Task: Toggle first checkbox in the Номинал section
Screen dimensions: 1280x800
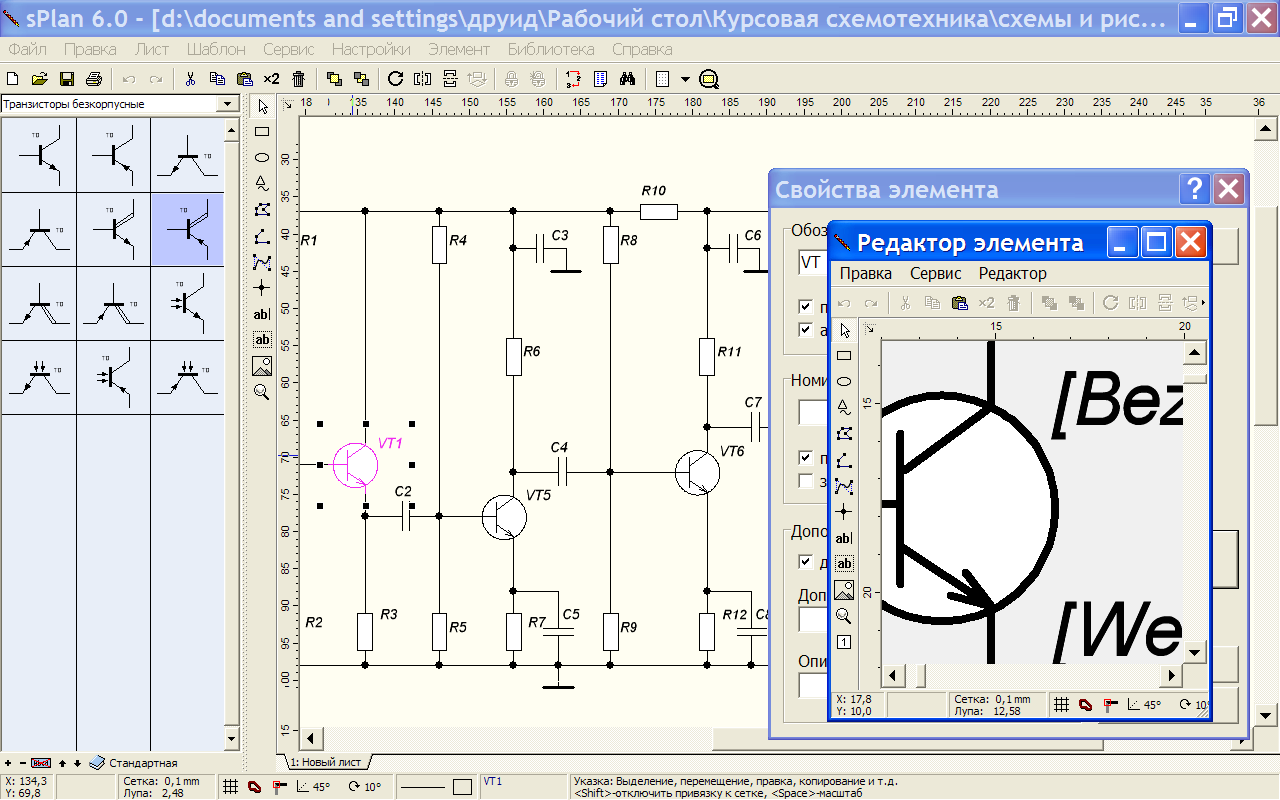Action: (x=805, y=457)
